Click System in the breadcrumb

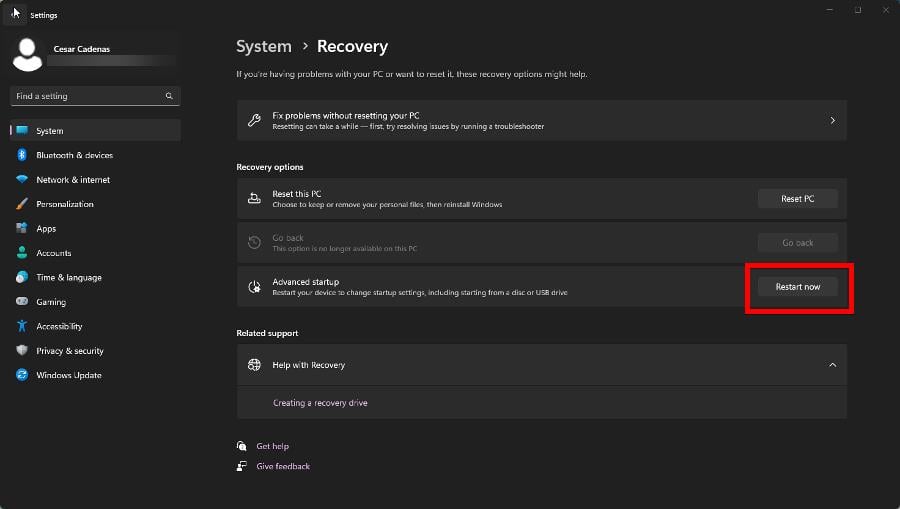tap(264, 46)
